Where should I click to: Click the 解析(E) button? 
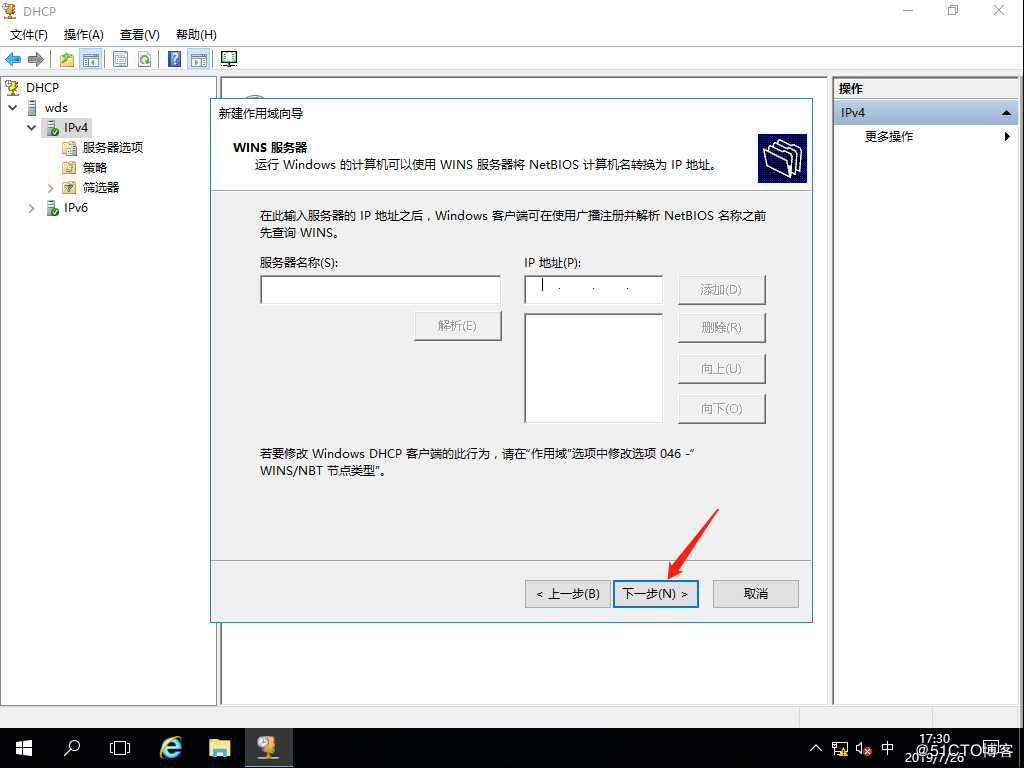pyautogui.click(x=457, y=325)
